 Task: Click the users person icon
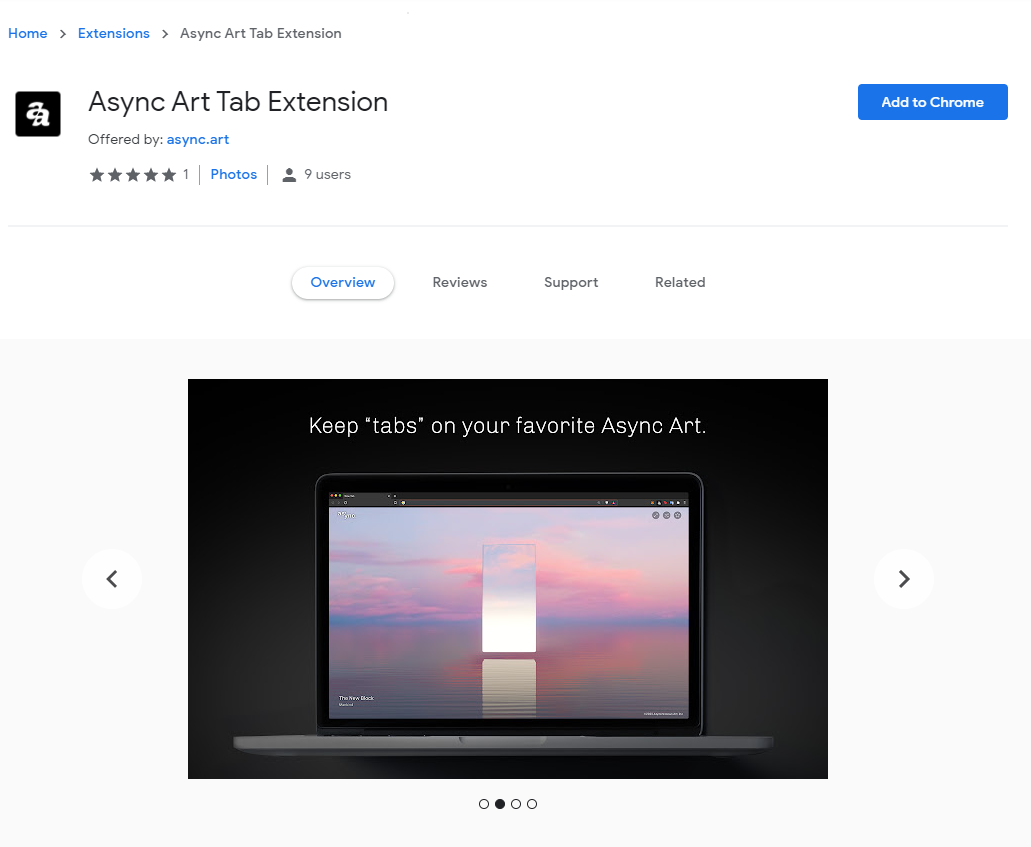(x=289, y=175)
